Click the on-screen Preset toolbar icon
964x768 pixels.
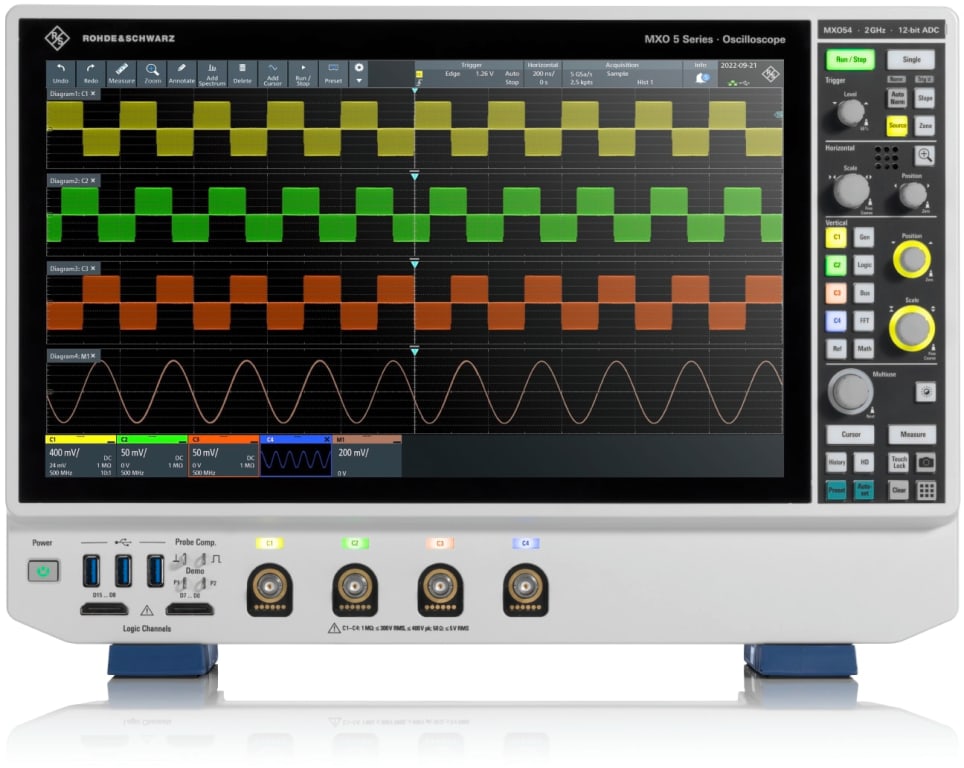click(333, 73)
